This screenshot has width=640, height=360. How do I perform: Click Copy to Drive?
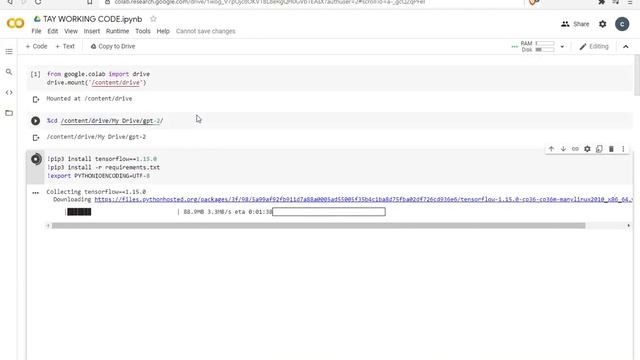pyautogui.click(x=113, y=46)
